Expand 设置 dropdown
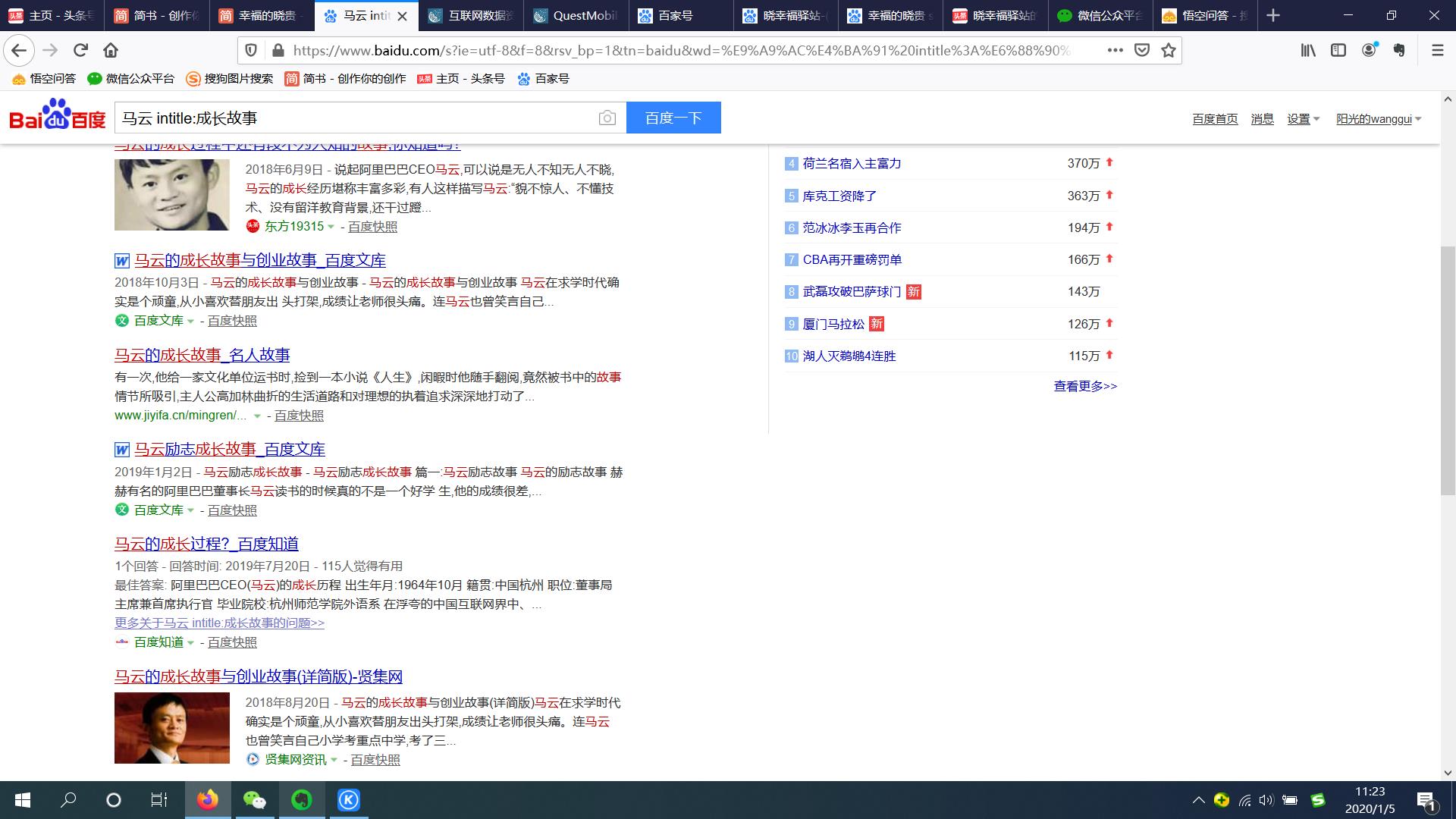The width and height of the screenshot is (1456, 819). coord(1303,119)
